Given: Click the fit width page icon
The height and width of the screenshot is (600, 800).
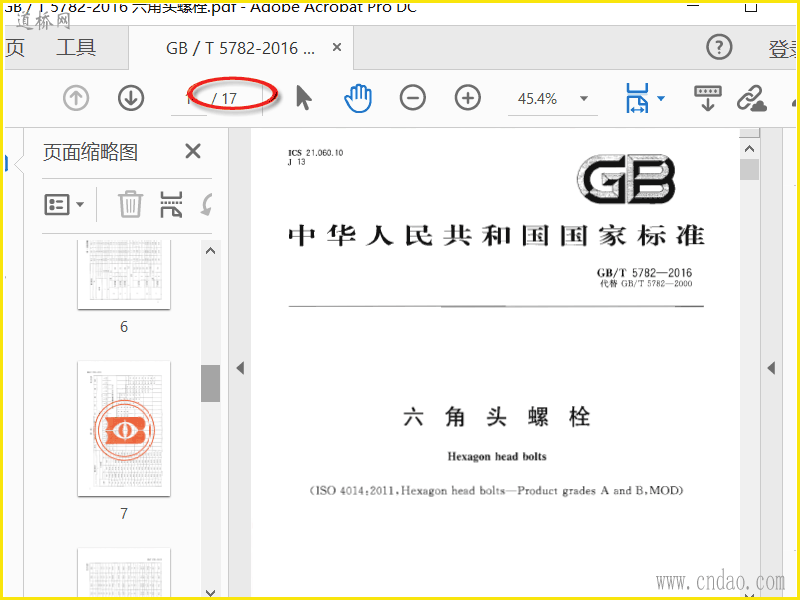Looking at the screenshot, I should click(x=637, y=98).
